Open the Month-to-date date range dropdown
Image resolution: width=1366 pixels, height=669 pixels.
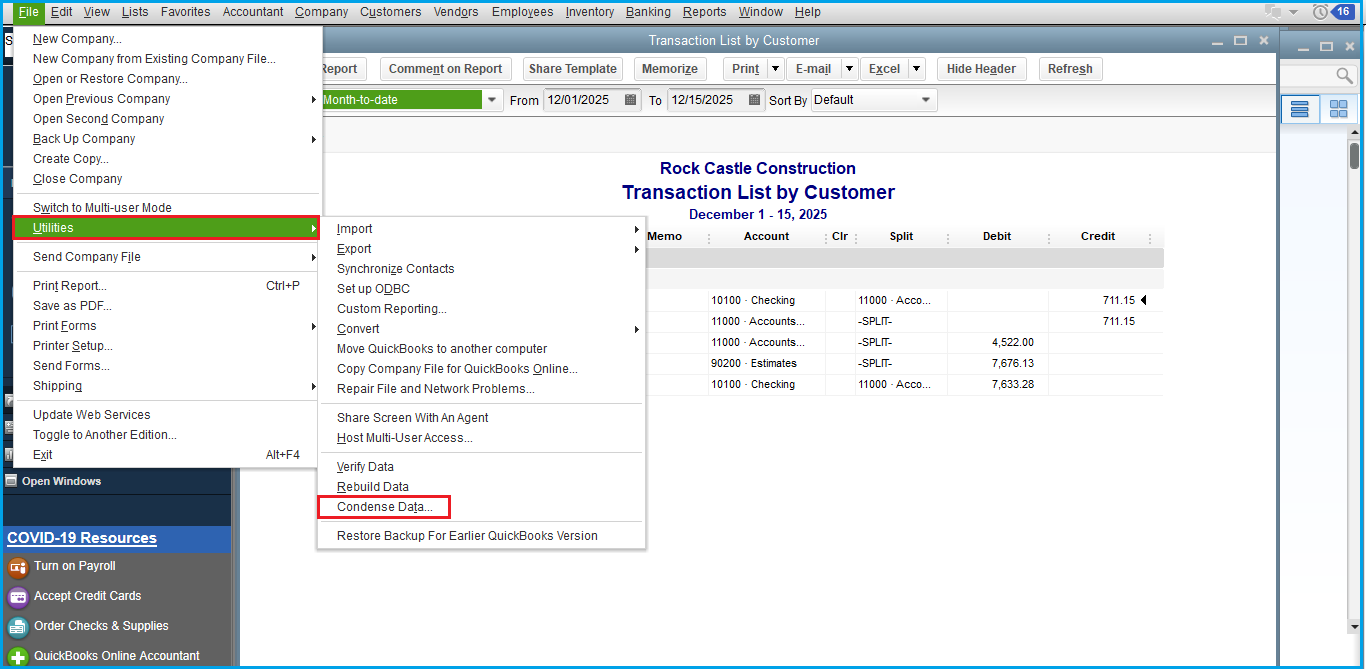(x=491, y=99)
